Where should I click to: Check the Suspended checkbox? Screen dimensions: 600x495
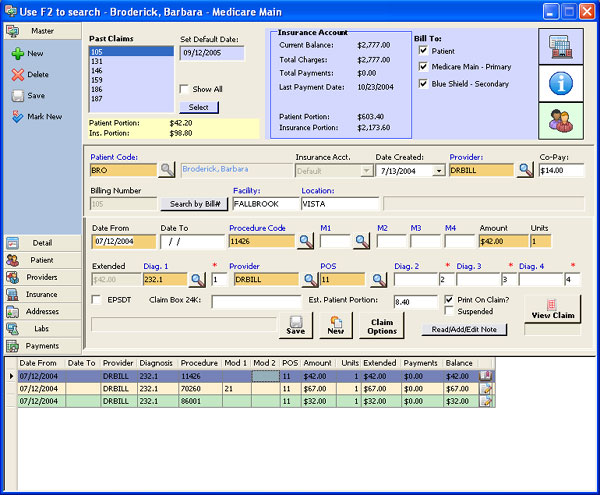click(448, 311)
